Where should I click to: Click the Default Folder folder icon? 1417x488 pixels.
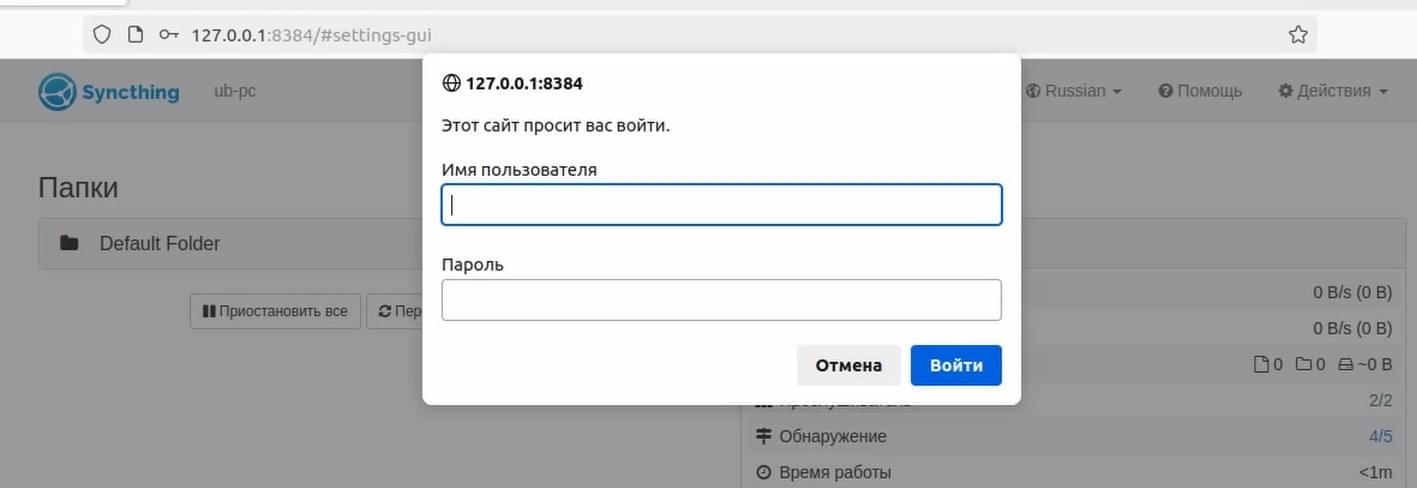click(x=69, y=243)
